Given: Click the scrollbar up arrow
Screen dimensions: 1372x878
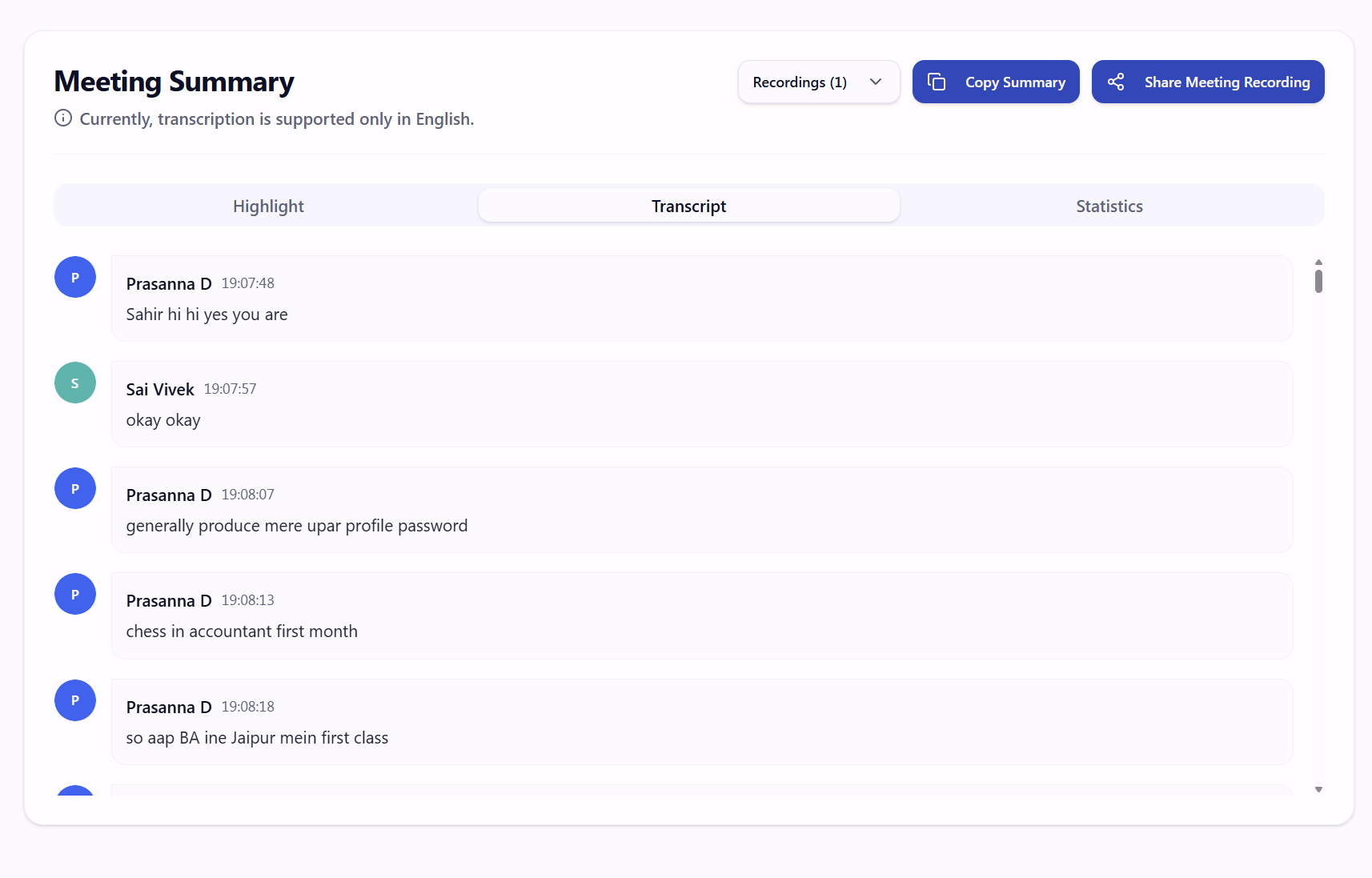Looking at the screenshot, I should point(1318,262).
